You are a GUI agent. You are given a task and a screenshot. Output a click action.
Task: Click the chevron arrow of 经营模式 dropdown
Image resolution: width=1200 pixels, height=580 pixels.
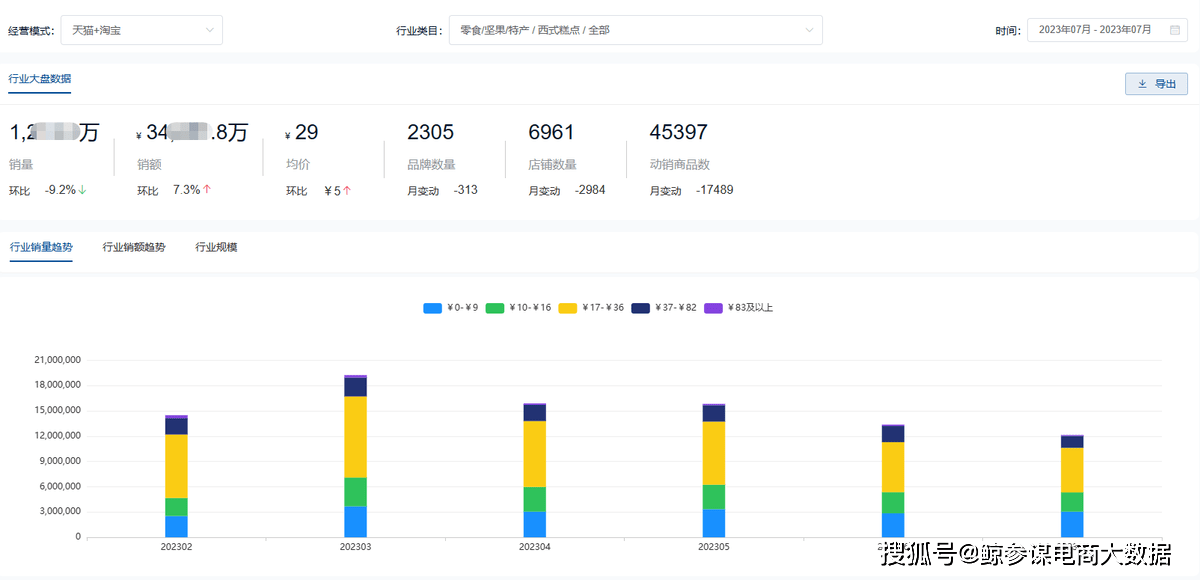click(210, 30)
